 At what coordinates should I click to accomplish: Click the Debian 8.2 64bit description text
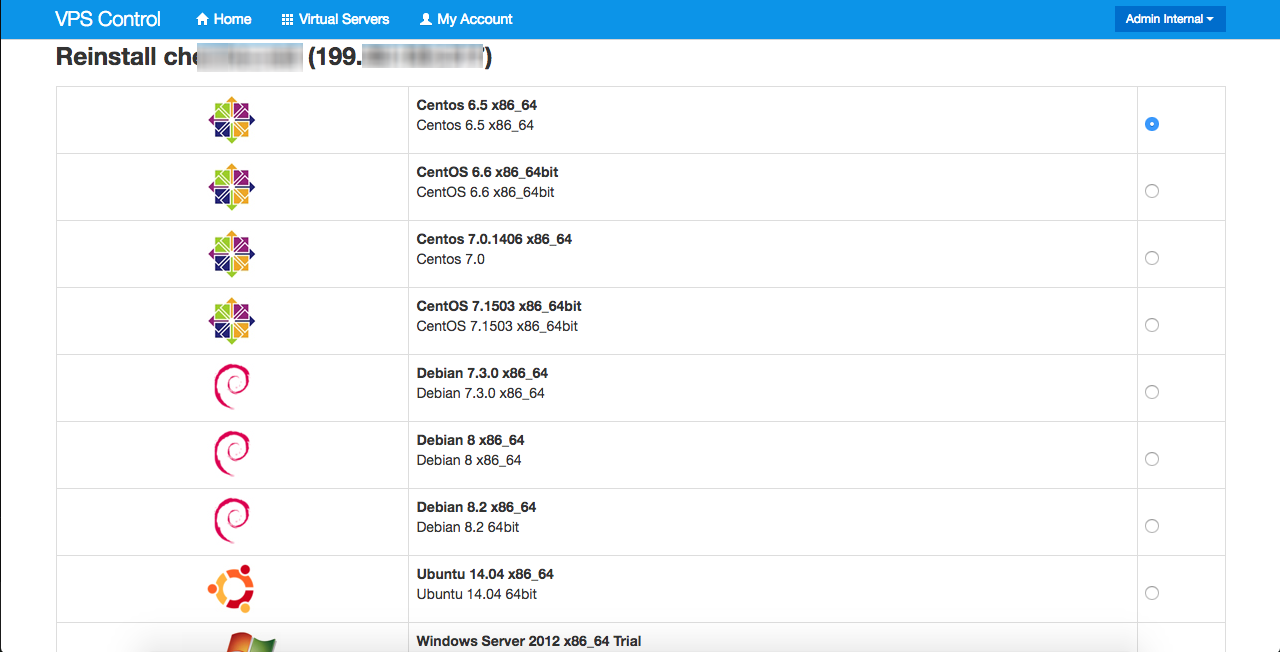point(468,527)
